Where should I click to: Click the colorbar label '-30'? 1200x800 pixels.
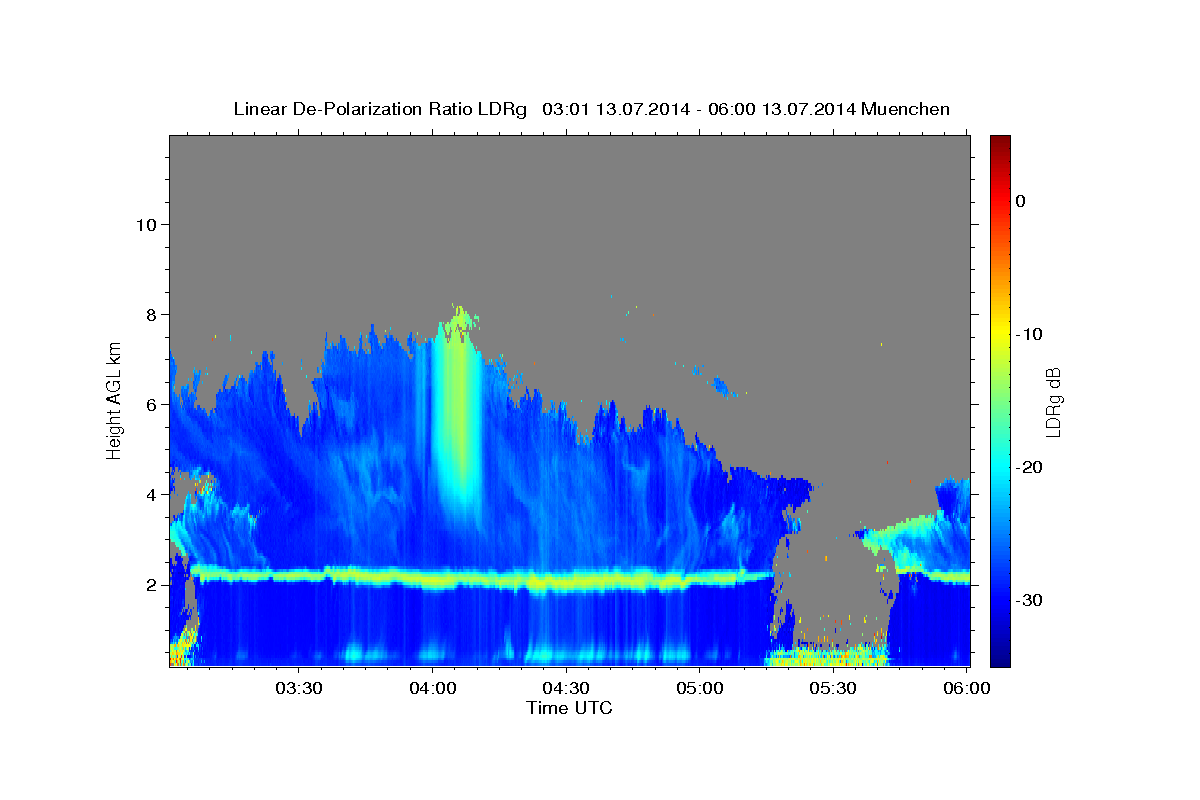pos(1028,600)
